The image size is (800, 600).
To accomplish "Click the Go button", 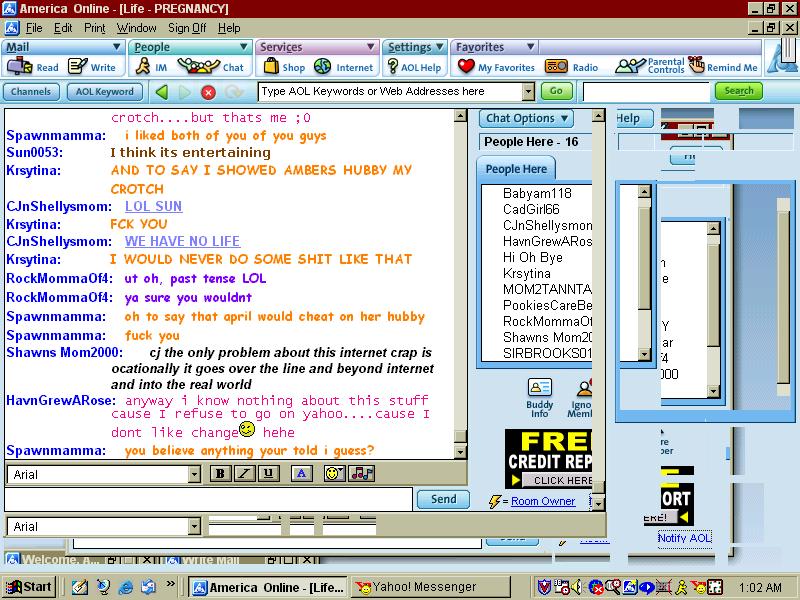I will tap(556, 91).
